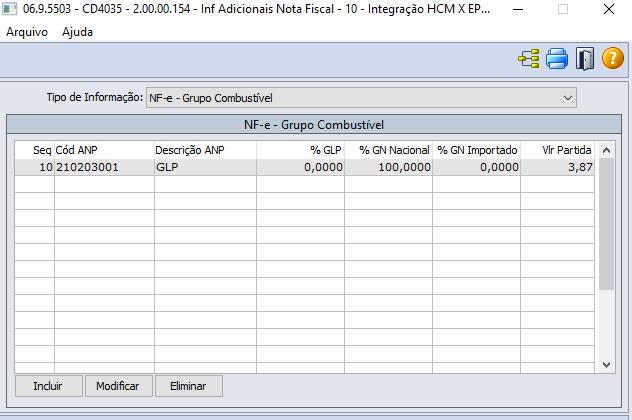632x420 pixels.
Task: Click the Modificar button
Action: [x=118, y=386]
